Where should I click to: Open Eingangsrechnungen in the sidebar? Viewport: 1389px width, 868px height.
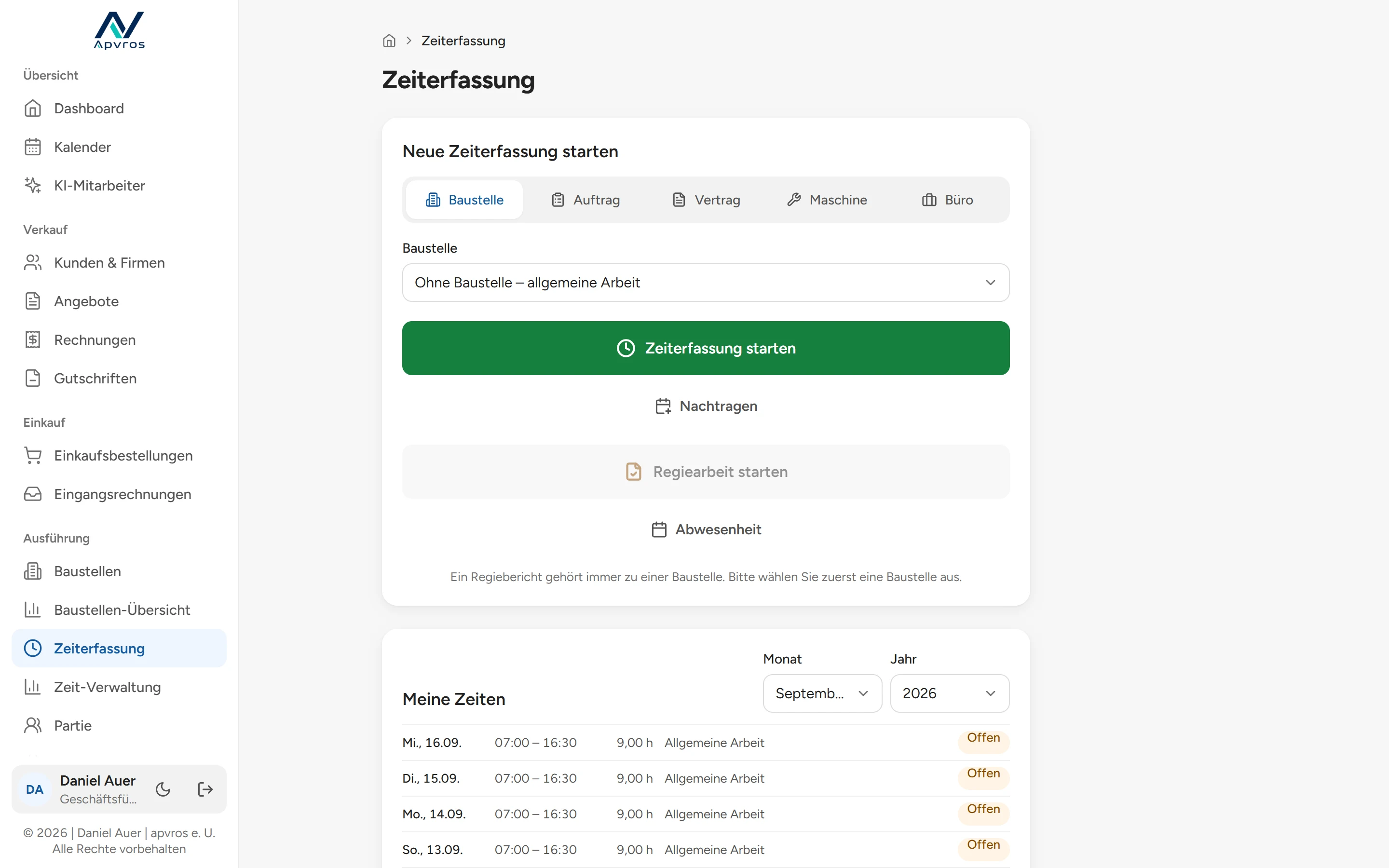click(120, 494)
